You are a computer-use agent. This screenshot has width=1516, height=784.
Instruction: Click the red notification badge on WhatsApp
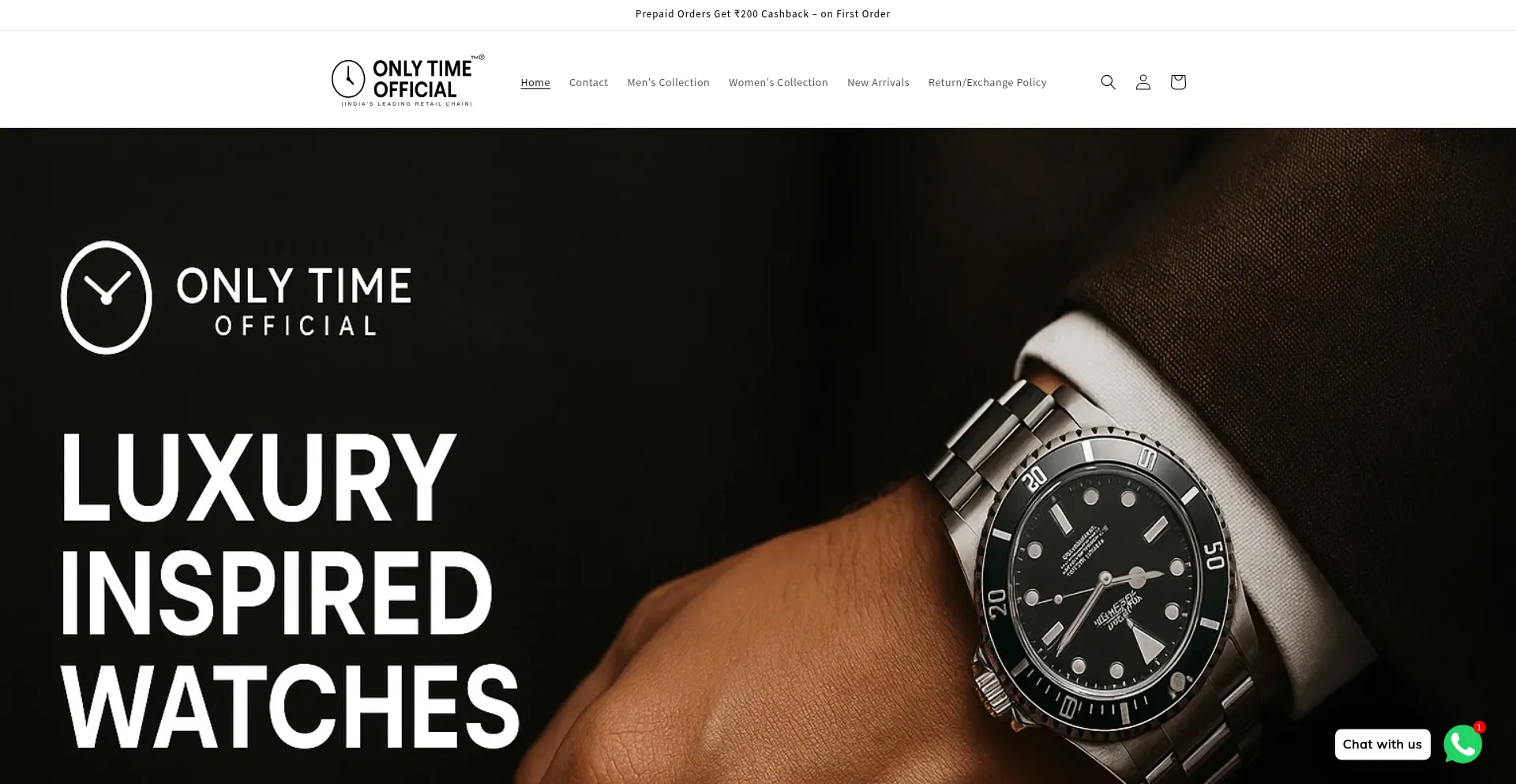coord(1479,727)
